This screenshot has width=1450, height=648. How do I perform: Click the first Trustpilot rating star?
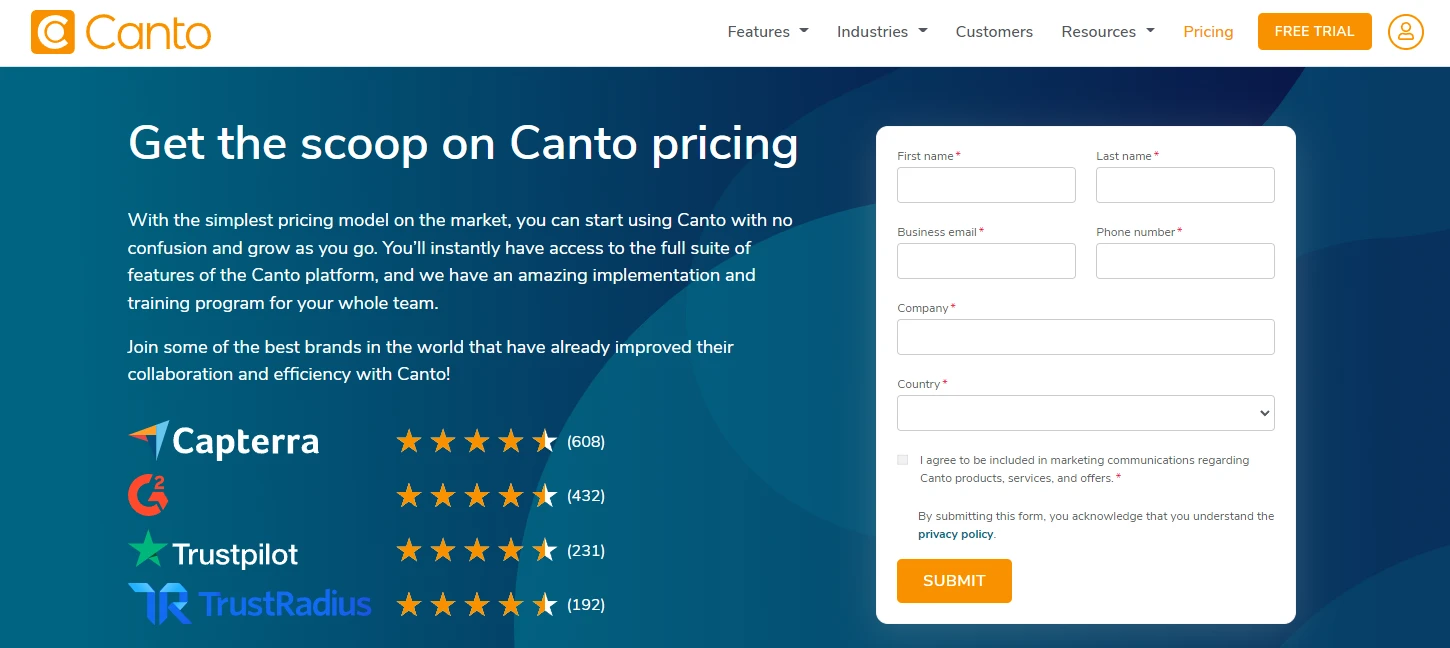409,550
